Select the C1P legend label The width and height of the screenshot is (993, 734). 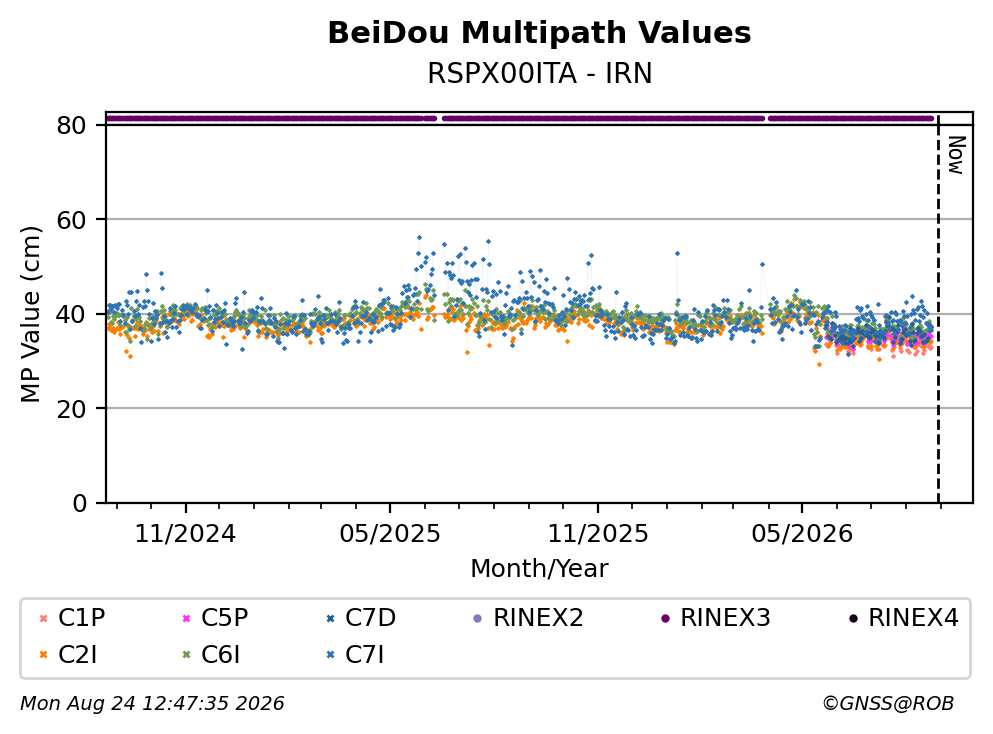(x=82, y=617)
